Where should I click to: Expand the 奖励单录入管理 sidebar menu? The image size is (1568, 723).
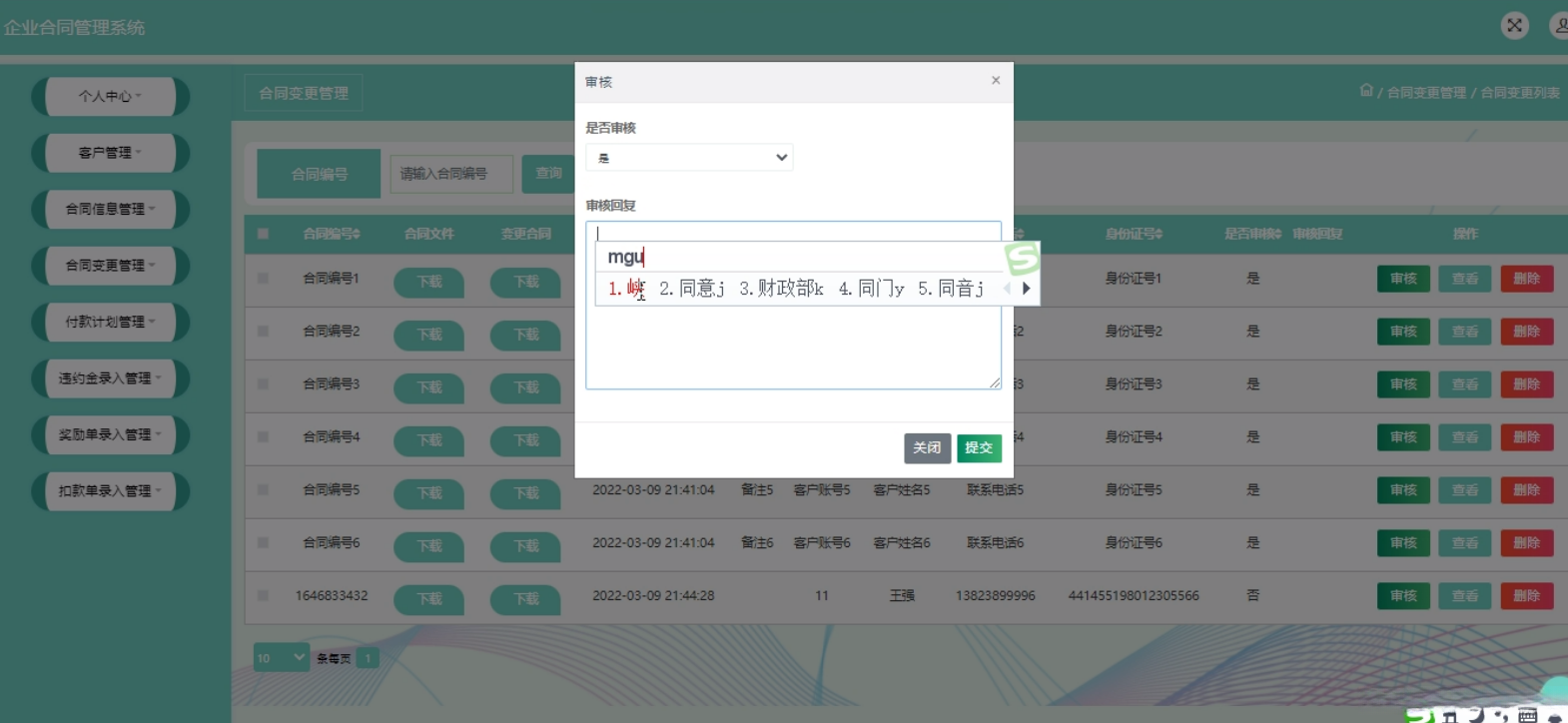click(110, 434)
